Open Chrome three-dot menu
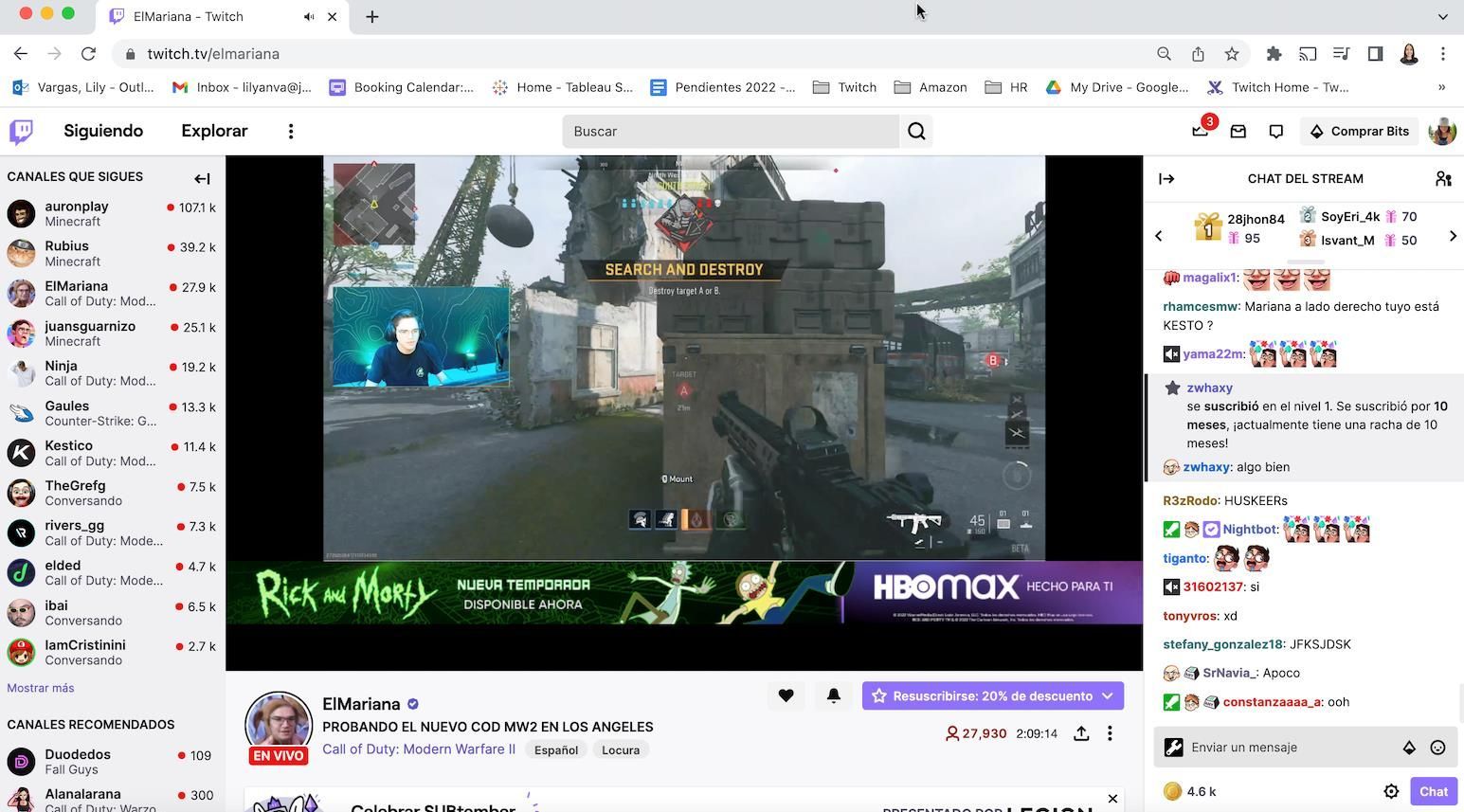Screen dimensions: 1464x812 click(1443, 54)
